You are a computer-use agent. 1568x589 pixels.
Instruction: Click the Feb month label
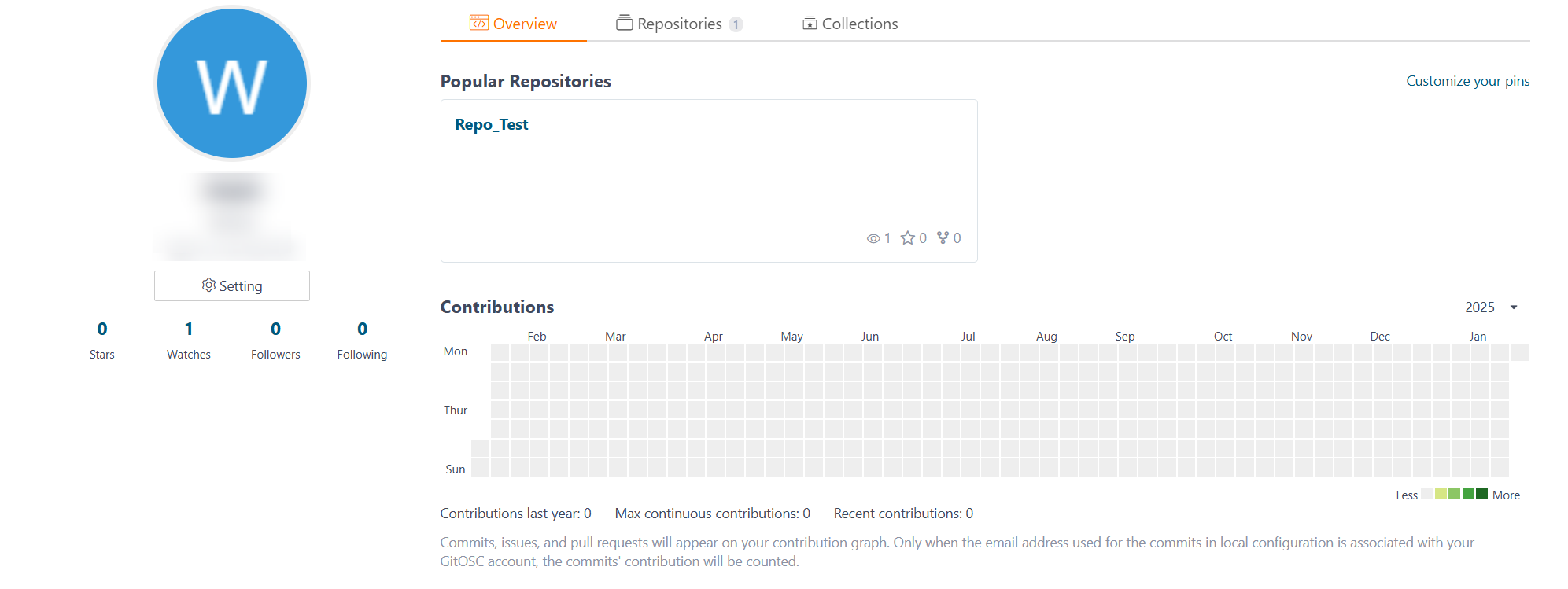click(537, 337)
